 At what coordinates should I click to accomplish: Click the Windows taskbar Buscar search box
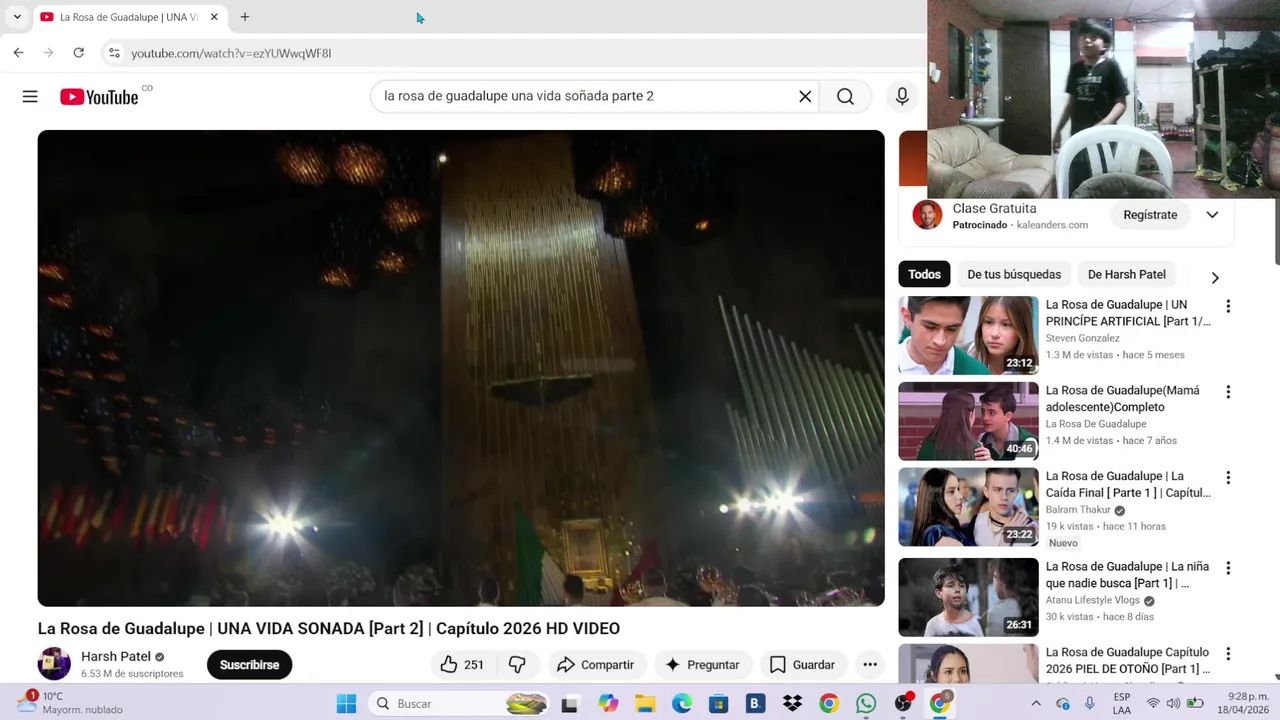(459, 704)
